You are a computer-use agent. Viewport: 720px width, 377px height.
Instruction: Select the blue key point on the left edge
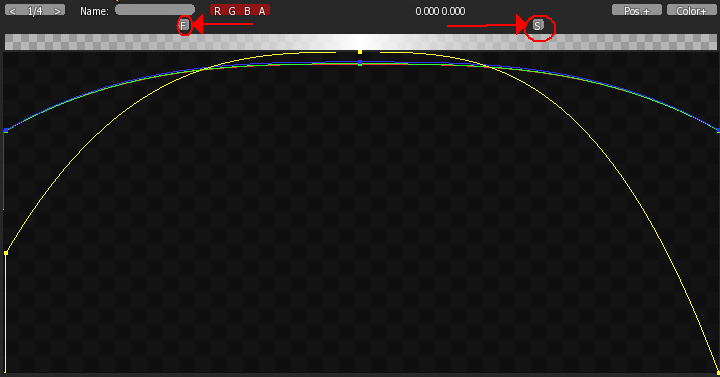(6, 131)
